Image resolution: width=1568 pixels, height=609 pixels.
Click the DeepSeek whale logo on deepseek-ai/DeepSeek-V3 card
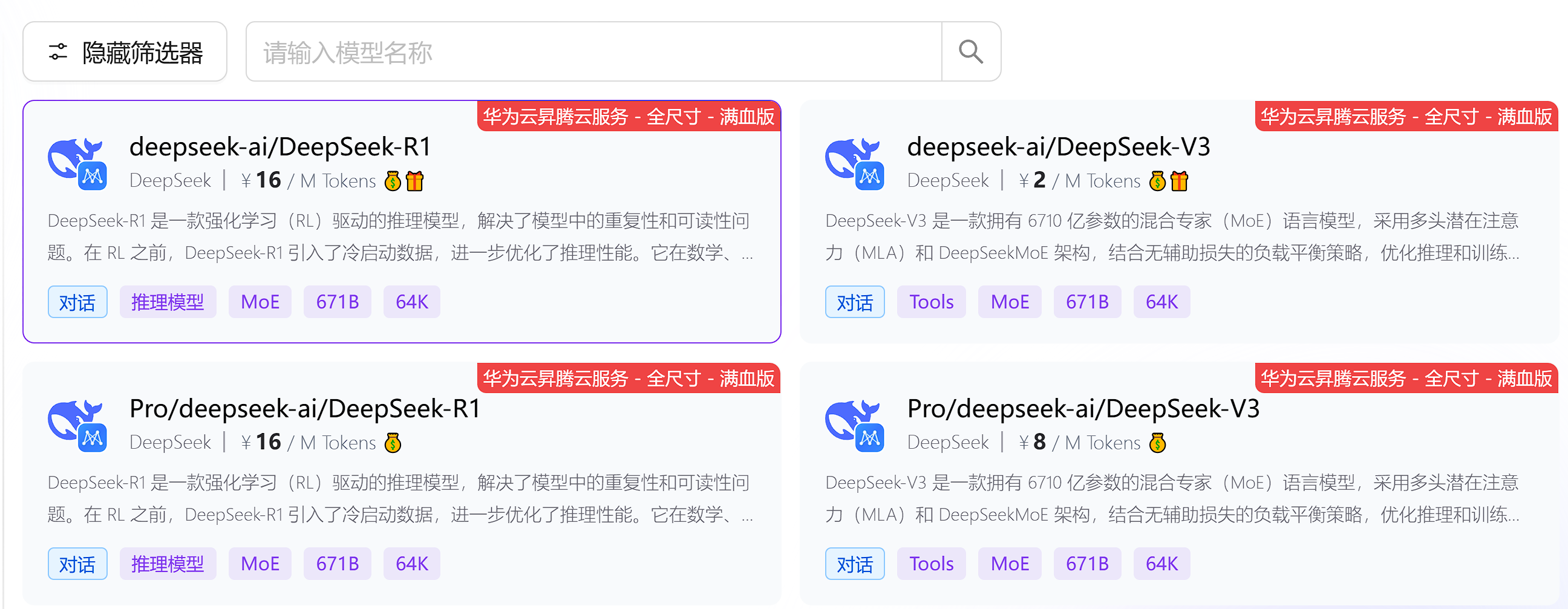[x=855, y=164]
